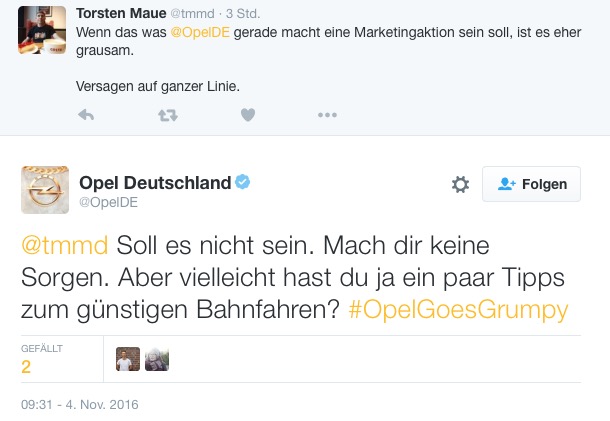Open @tmmd mention in Opel reply

(x=65, y=246)
